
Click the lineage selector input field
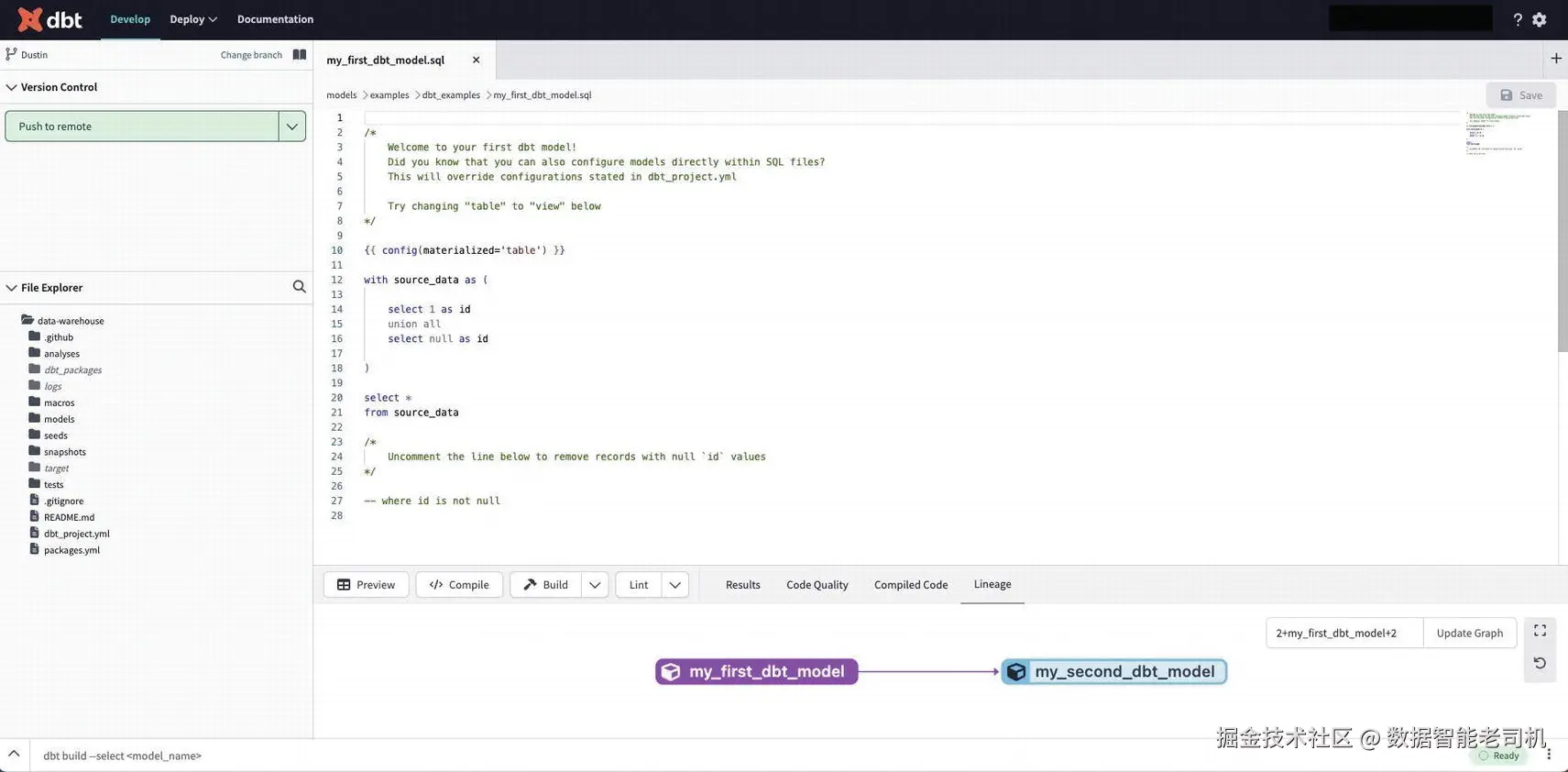coord(1344,633)
